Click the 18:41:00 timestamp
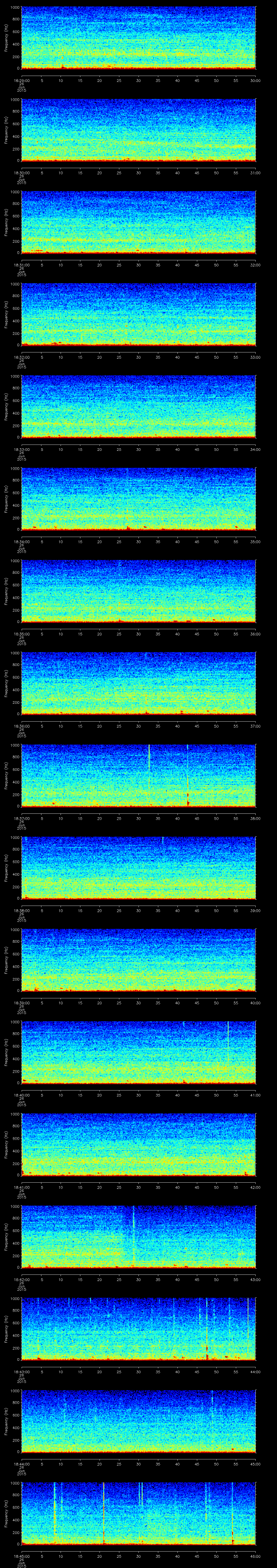The height and width of the screenshot is (1568, 277). [x=22, y=1187]
